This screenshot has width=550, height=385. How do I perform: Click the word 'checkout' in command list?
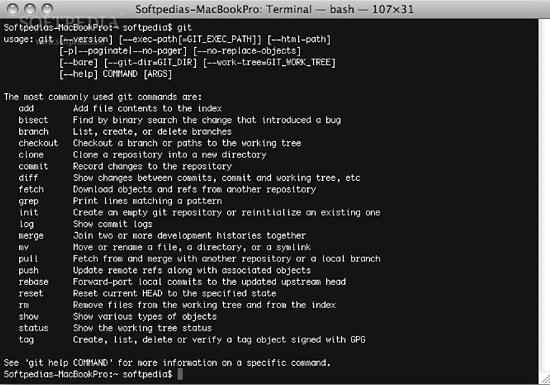(x=38, y=143)
